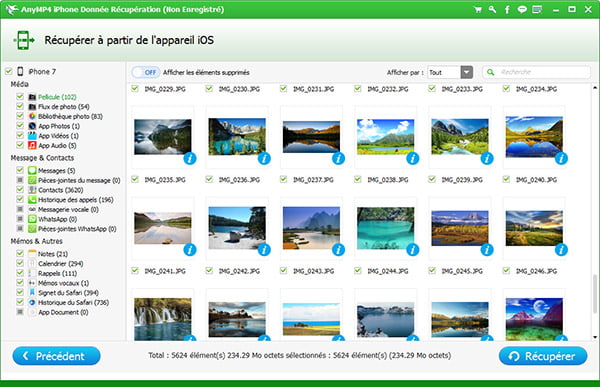
Task: Select Pellicule (102) category
Action: pos(57,97)
